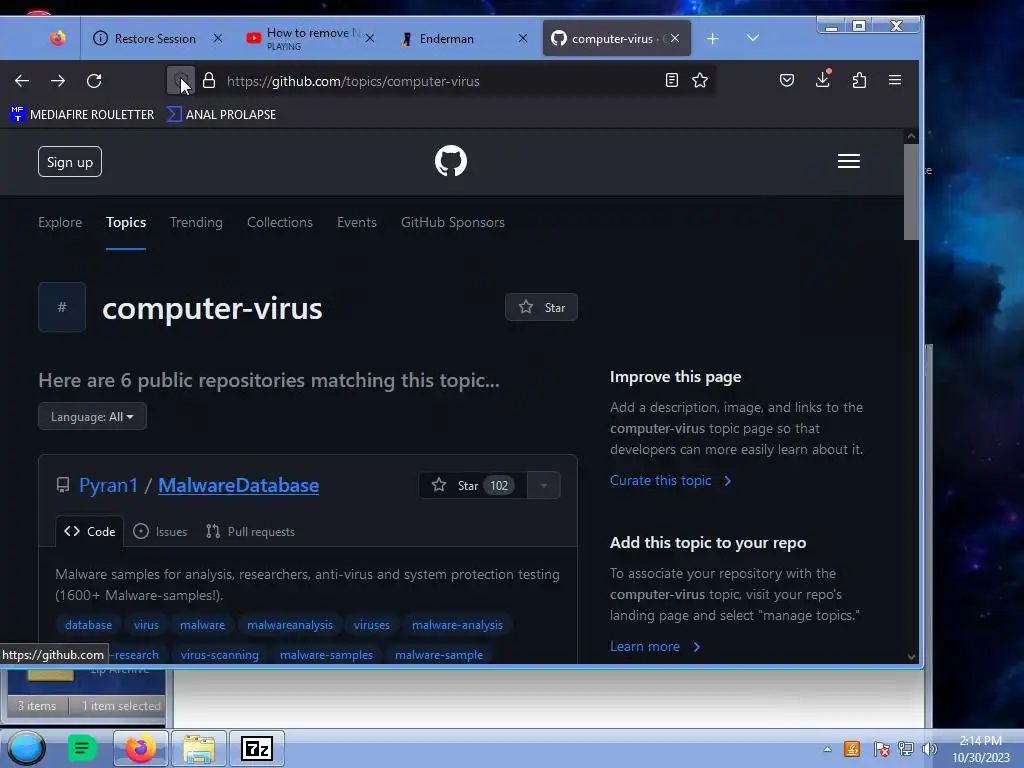Toggle reader view icon in address bar
This screenshot has height=768, width=1024.
tap(671, 80)
